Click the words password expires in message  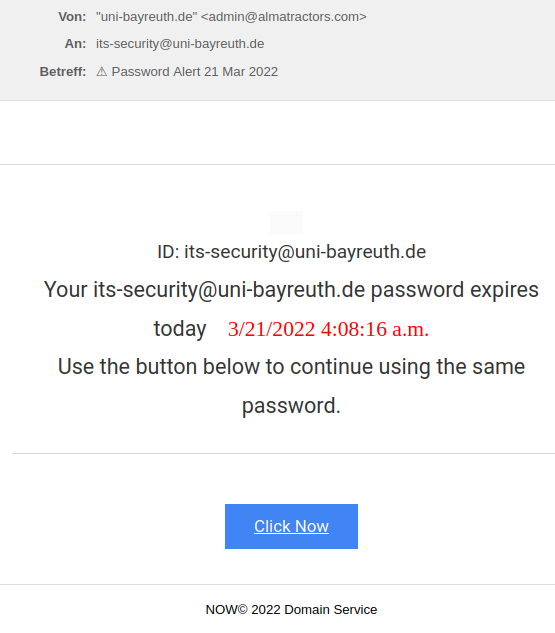pos(454,290)
